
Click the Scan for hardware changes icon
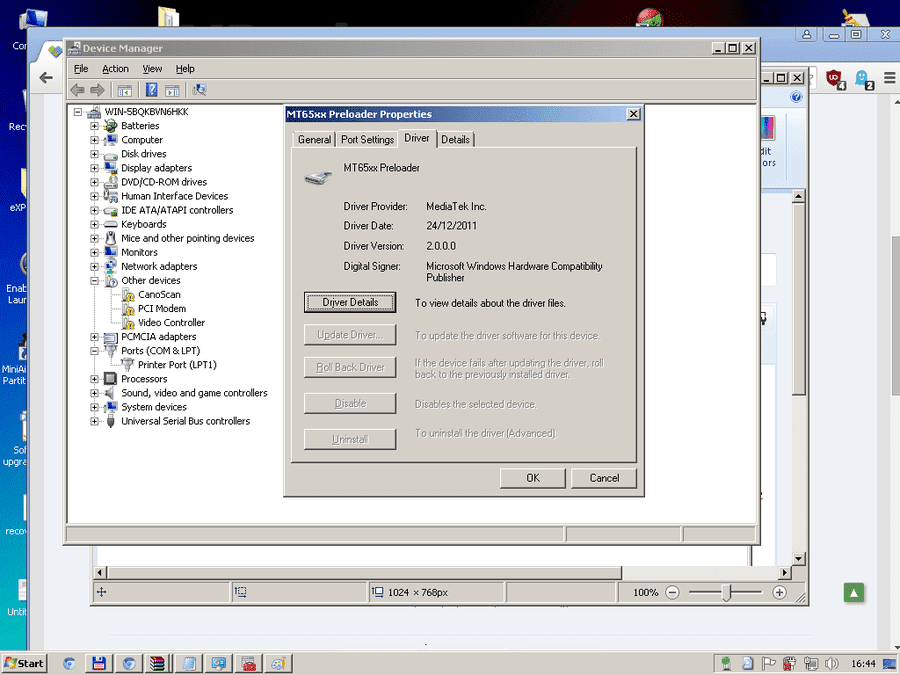(199, 90)
